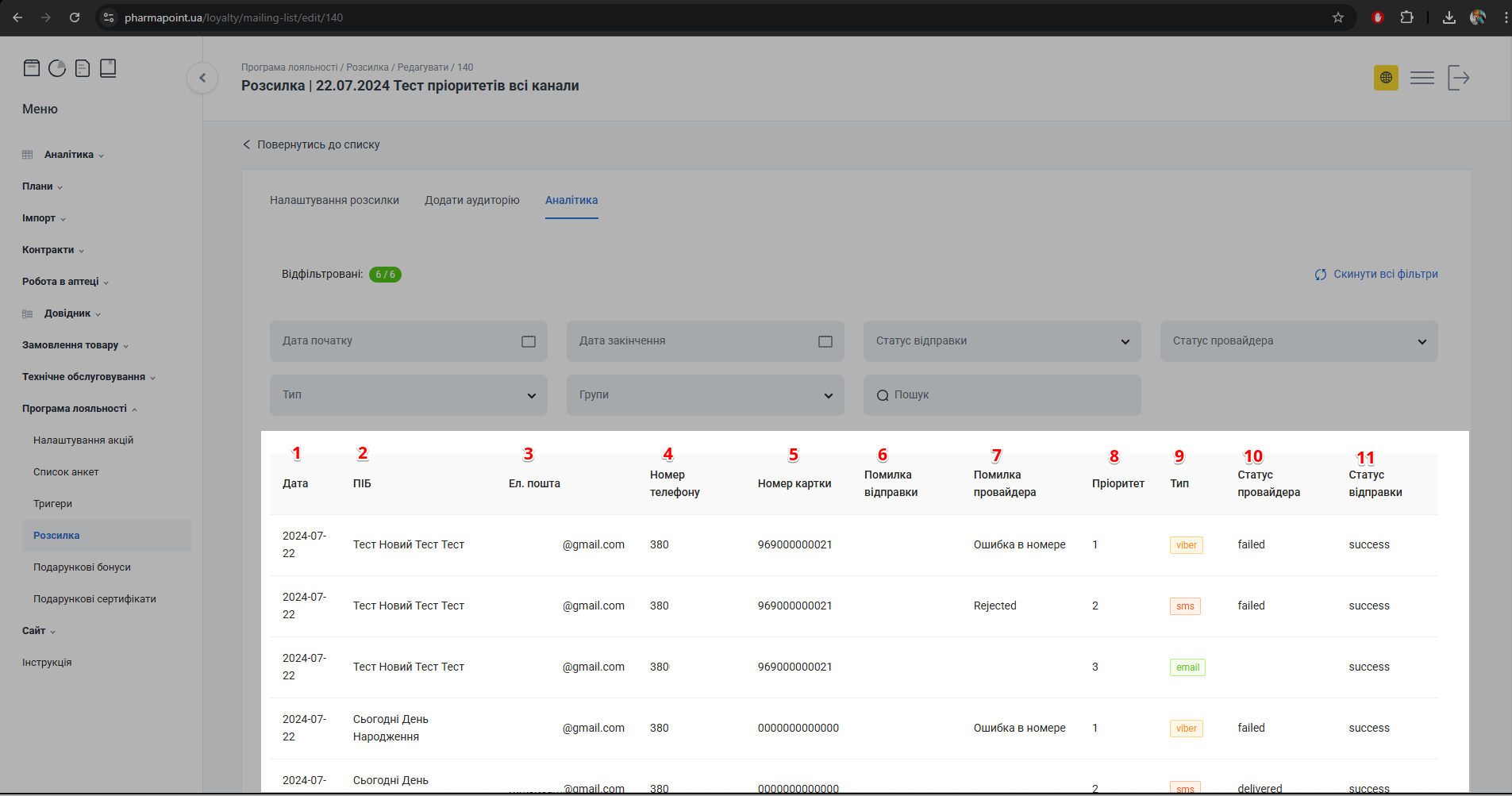Screen dimensions: 1512x796
Task: Click the calendar icon in the sidebar header
Action: 32,68
